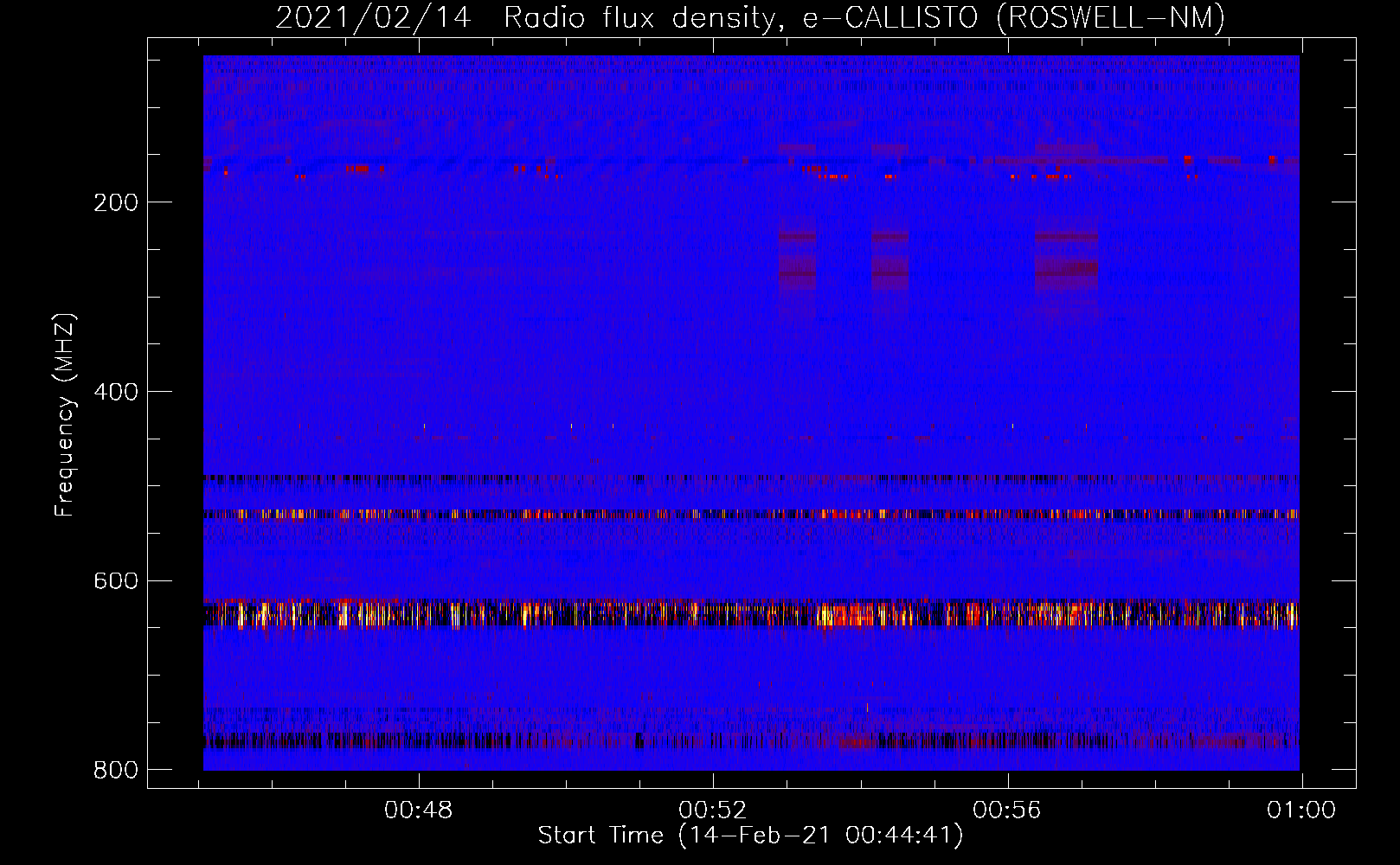The image size is (1400, 865).
Task: Click the 01:00 time axis label
Action: click(1301, 811)
